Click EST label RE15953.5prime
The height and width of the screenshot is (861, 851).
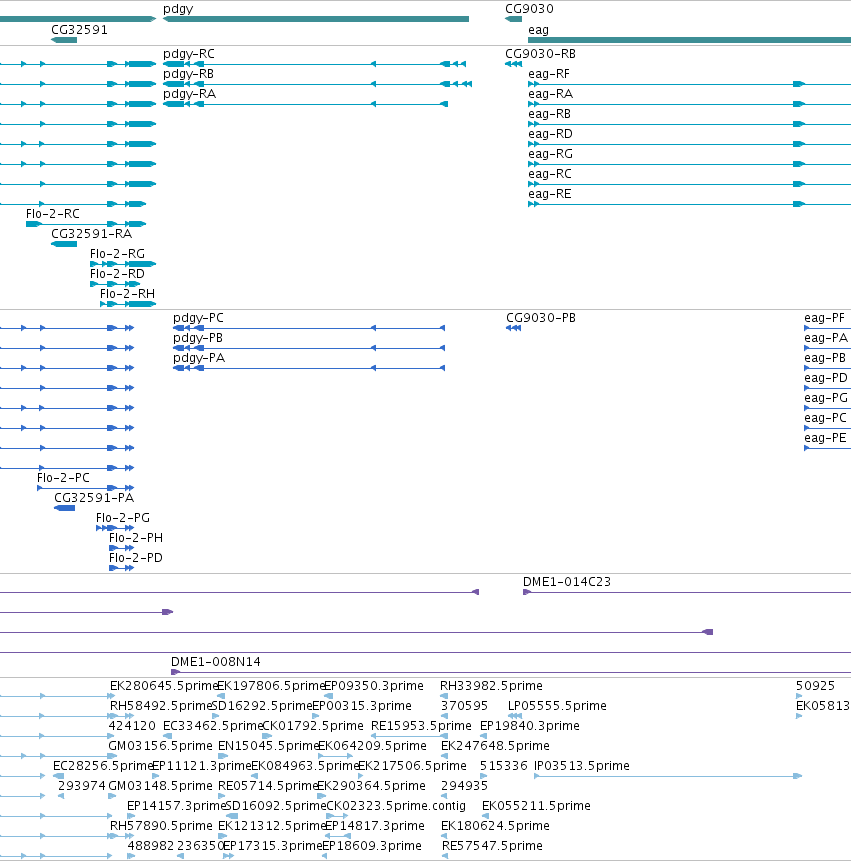point(421,726)
